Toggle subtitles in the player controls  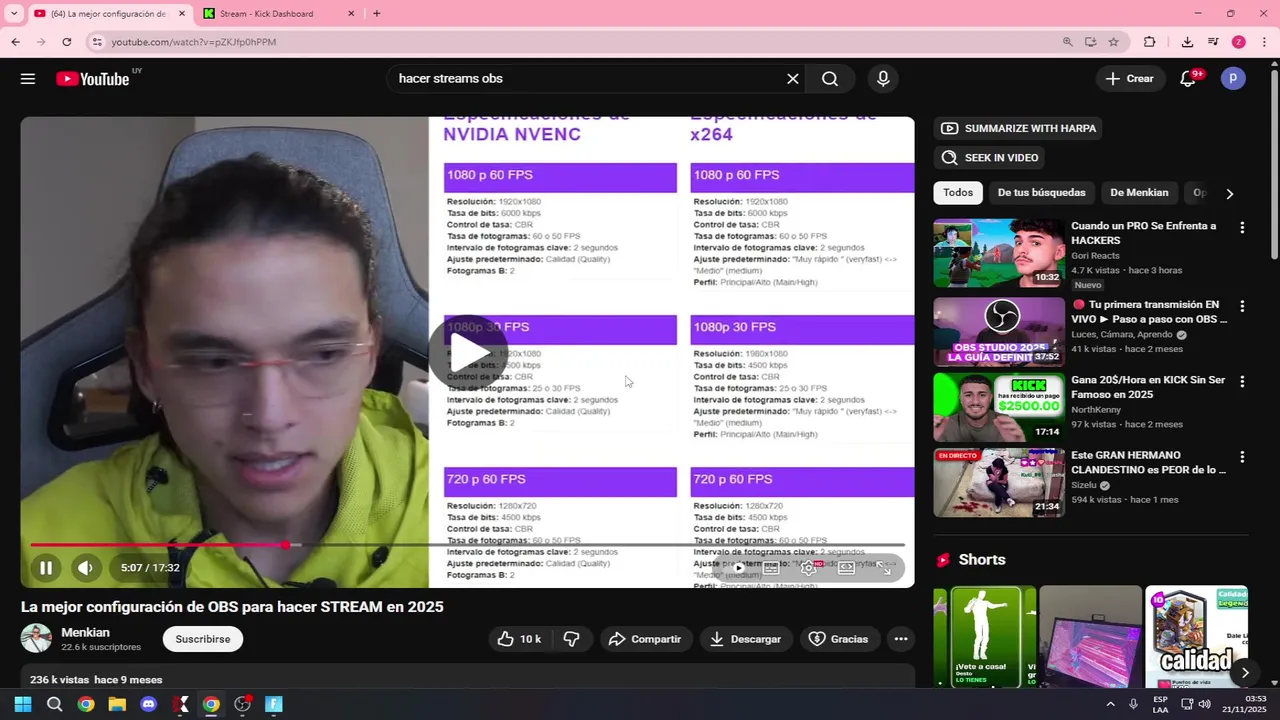(x=771, y=568)
